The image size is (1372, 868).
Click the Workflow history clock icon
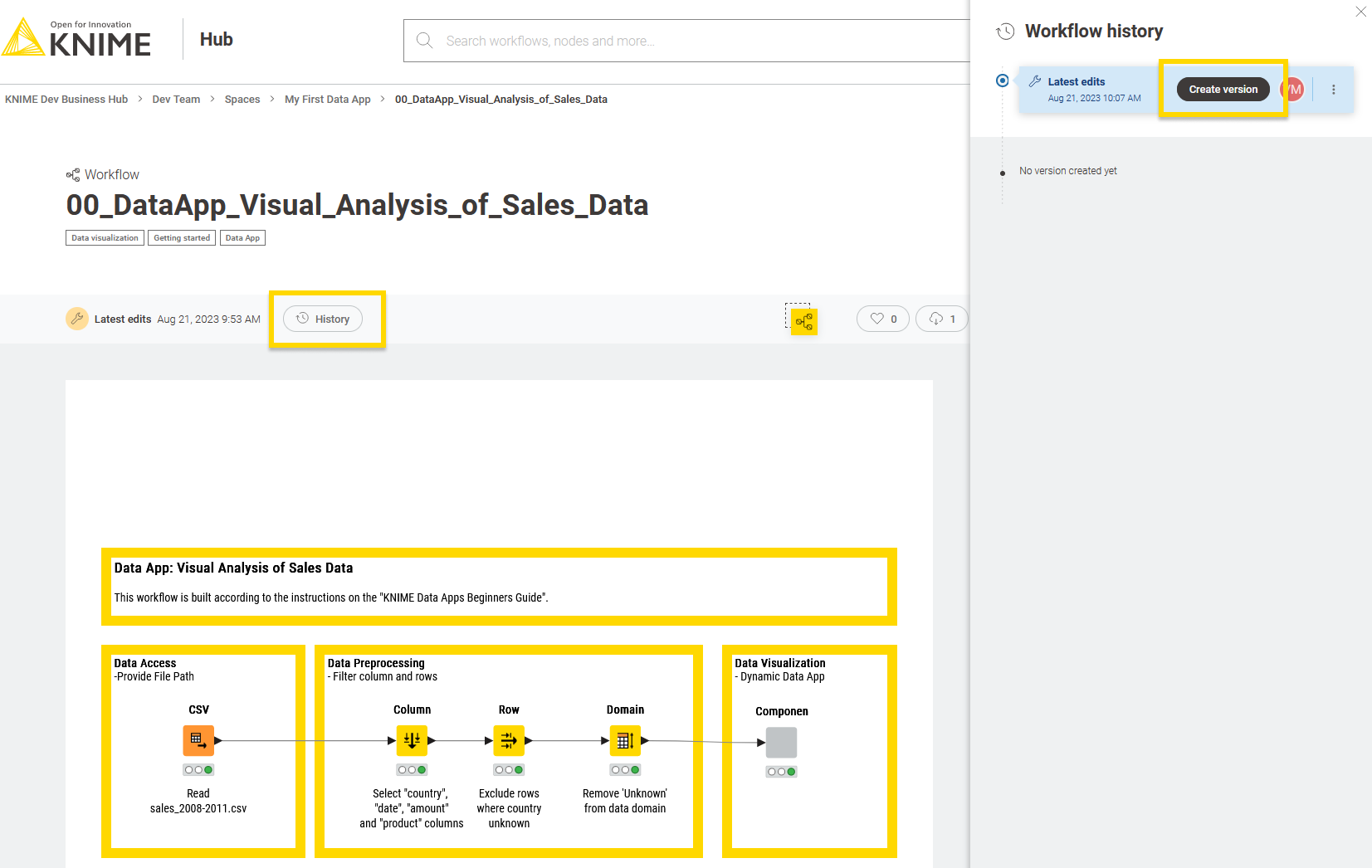tap(1005, 32)
